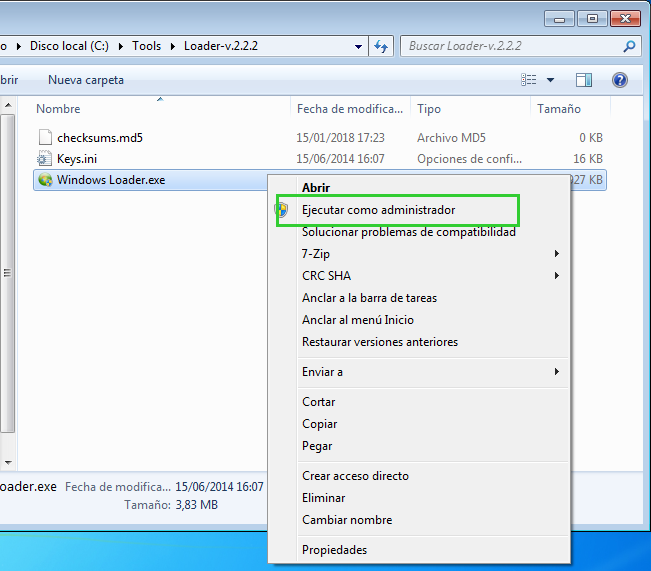This screenshot has height=571, width=651.
Task: Sort by Fecha de modifica... column header
Action: coord(350,109)
